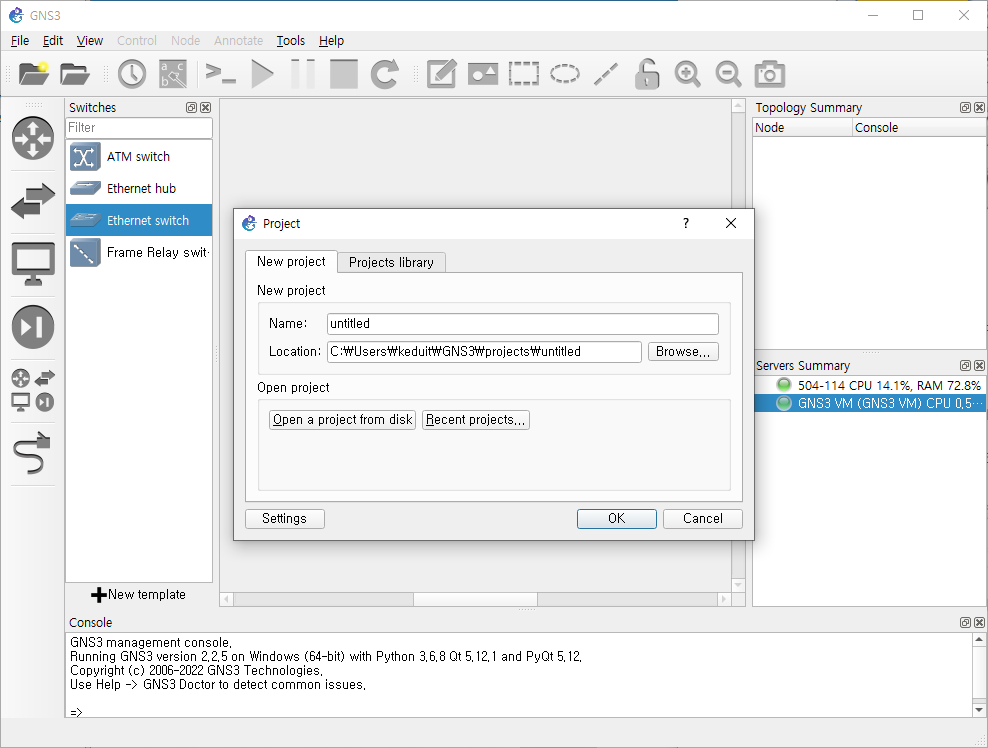
Task: Open the Help menu
Action: click(x=331, y=41)
